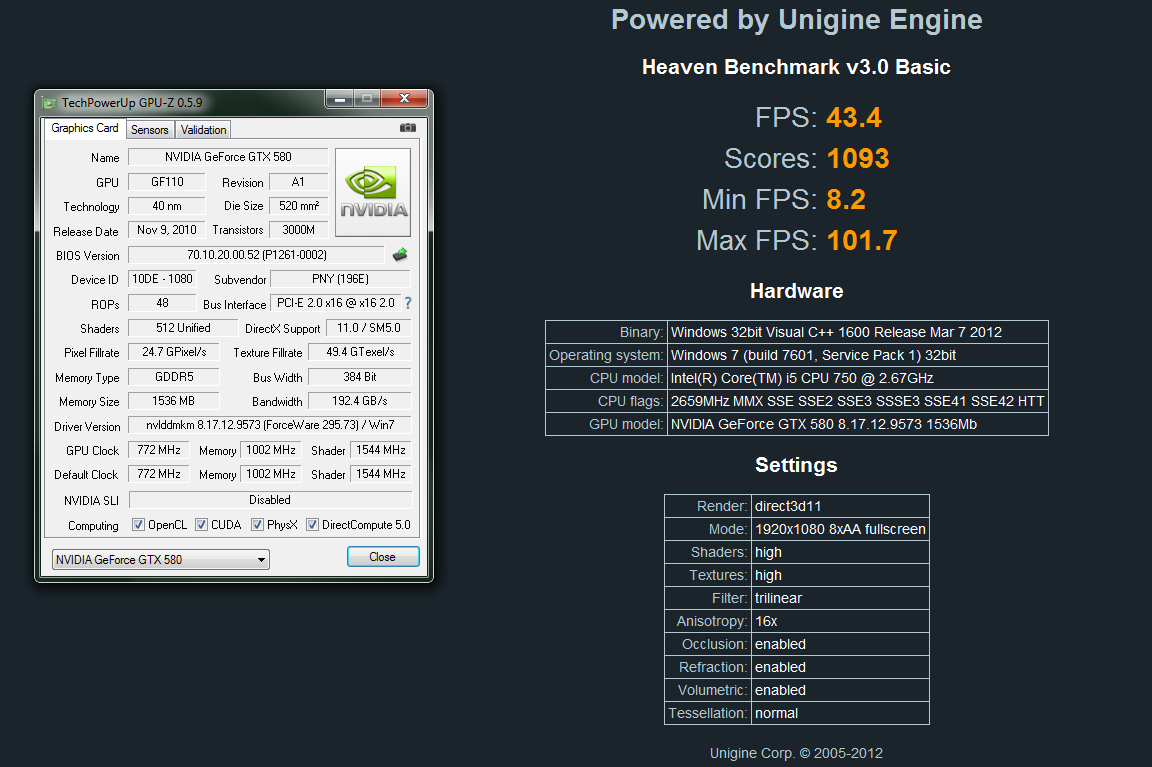Click the Driver Version field nvlddmkm 8.17.12.9573
The width and height of the screenshot is (1152, 767).
coord(270,425)
